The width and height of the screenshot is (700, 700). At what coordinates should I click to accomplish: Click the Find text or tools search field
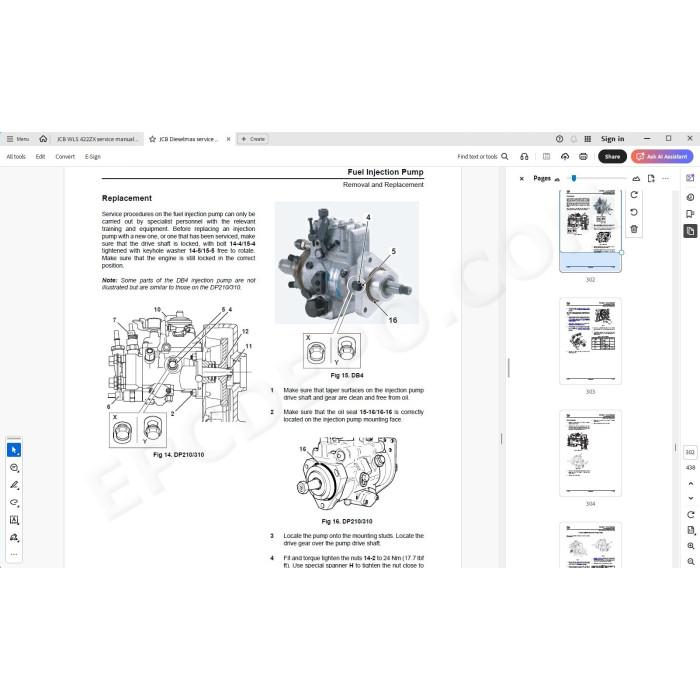pyautogui.click(x=483, y=157)
